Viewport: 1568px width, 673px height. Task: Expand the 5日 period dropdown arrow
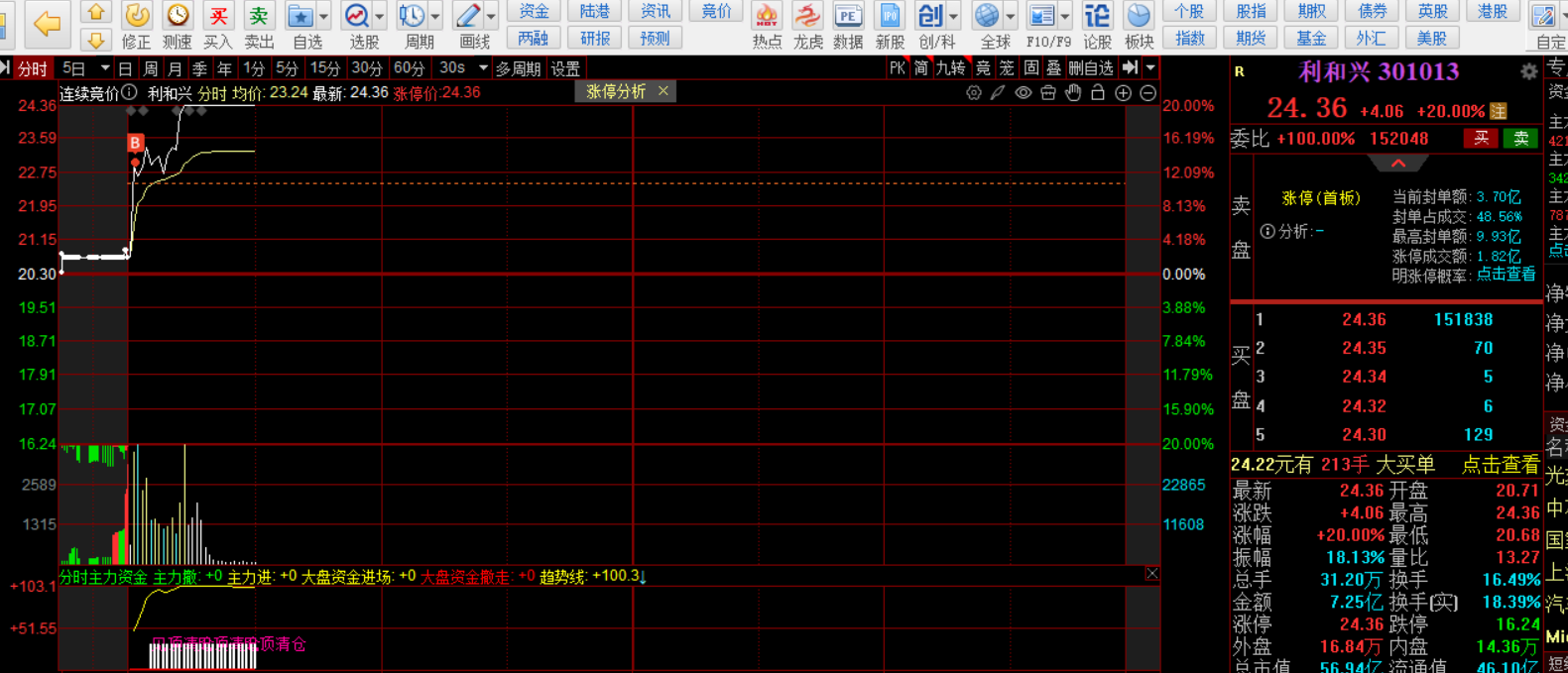(105, 68)
